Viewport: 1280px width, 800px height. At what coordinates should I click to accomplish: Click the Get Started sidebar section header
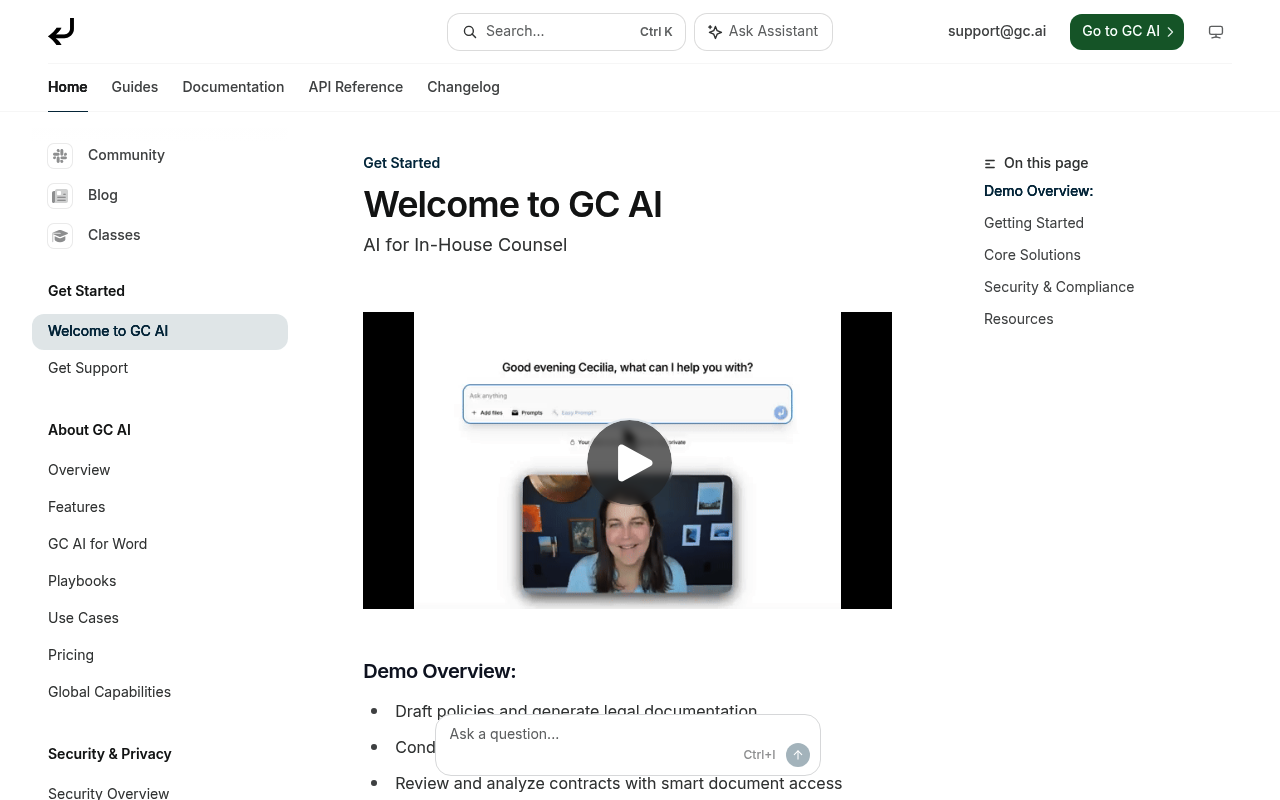(86, 291)
